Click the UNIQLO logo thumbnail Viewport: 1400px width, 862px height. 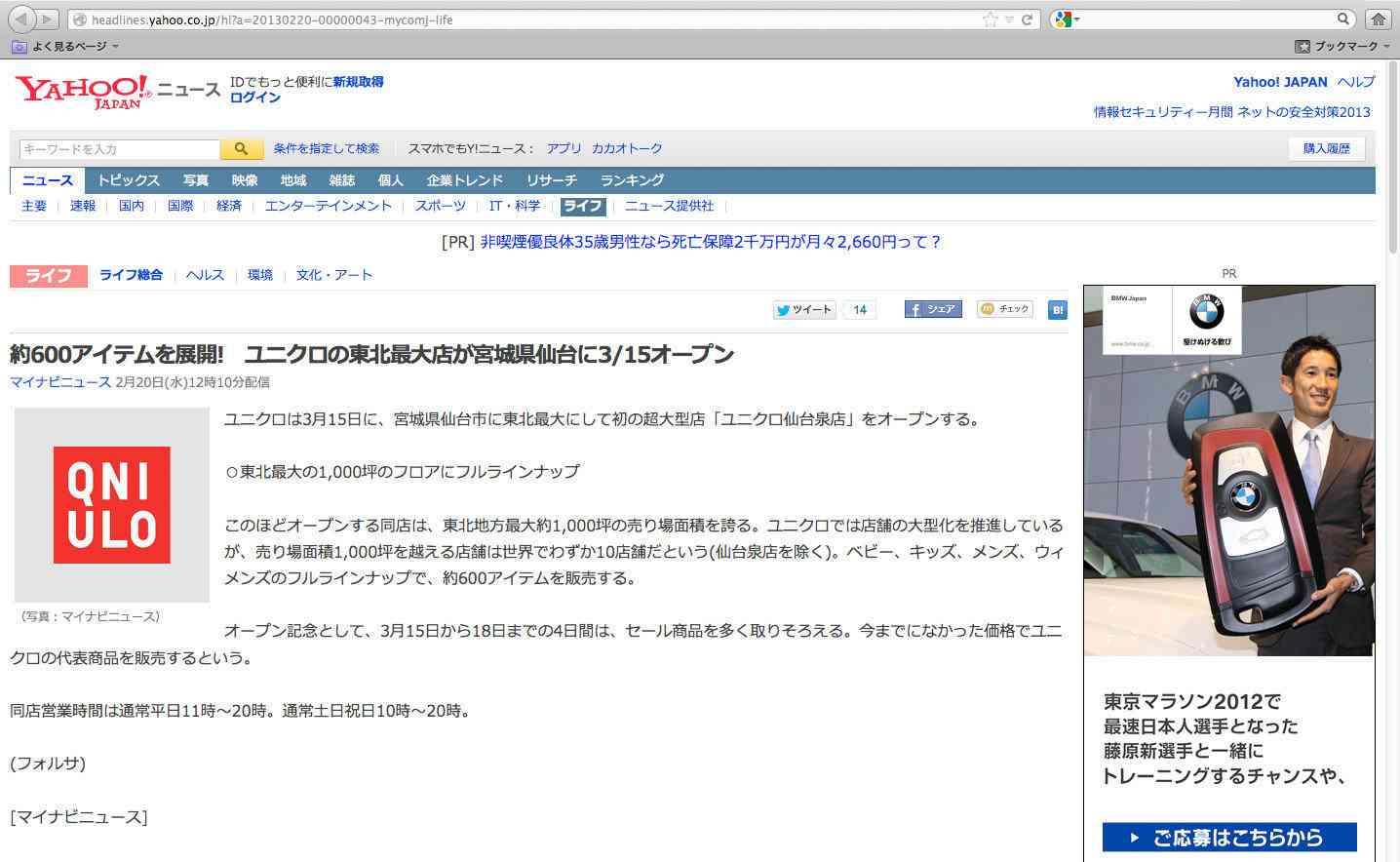[x=112, y=505]
